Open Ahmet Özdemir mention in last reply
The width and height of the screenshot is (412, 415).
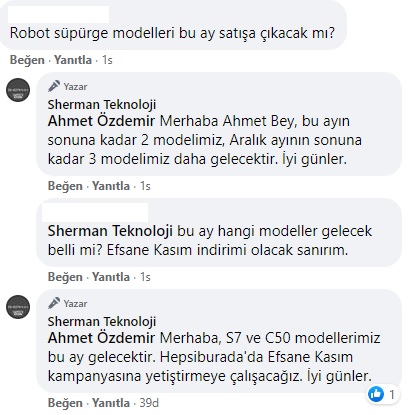click(x=101, y=338)
